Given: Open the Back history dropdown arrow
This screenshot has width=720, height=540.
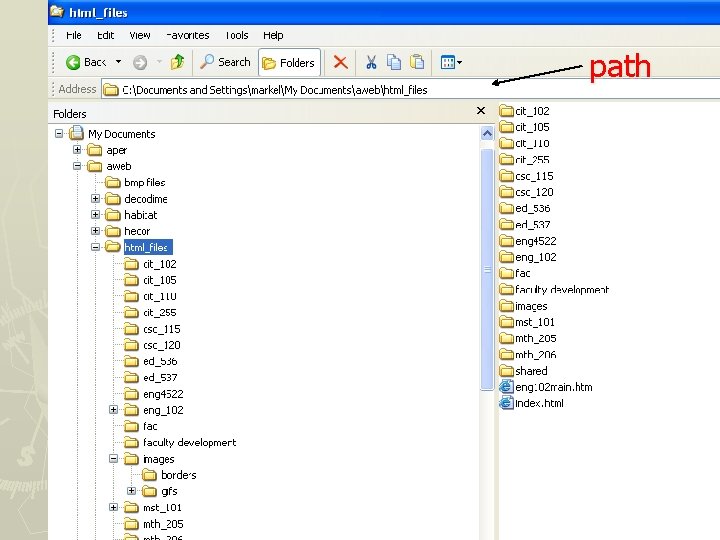Looking at the screenshot, I should tap(118, 62).
